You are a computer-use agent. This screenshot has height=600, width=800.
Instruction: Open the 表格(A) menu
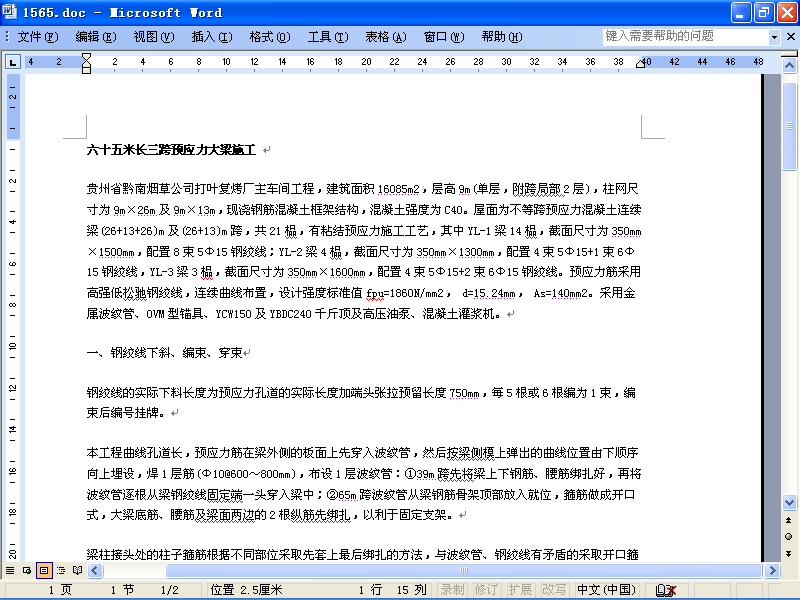(386, 37)
